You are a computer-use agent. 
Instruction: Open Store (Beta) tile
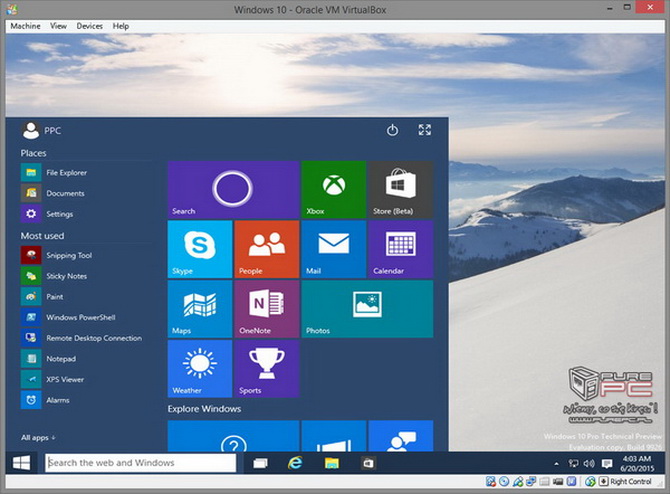tap(400, 189)
